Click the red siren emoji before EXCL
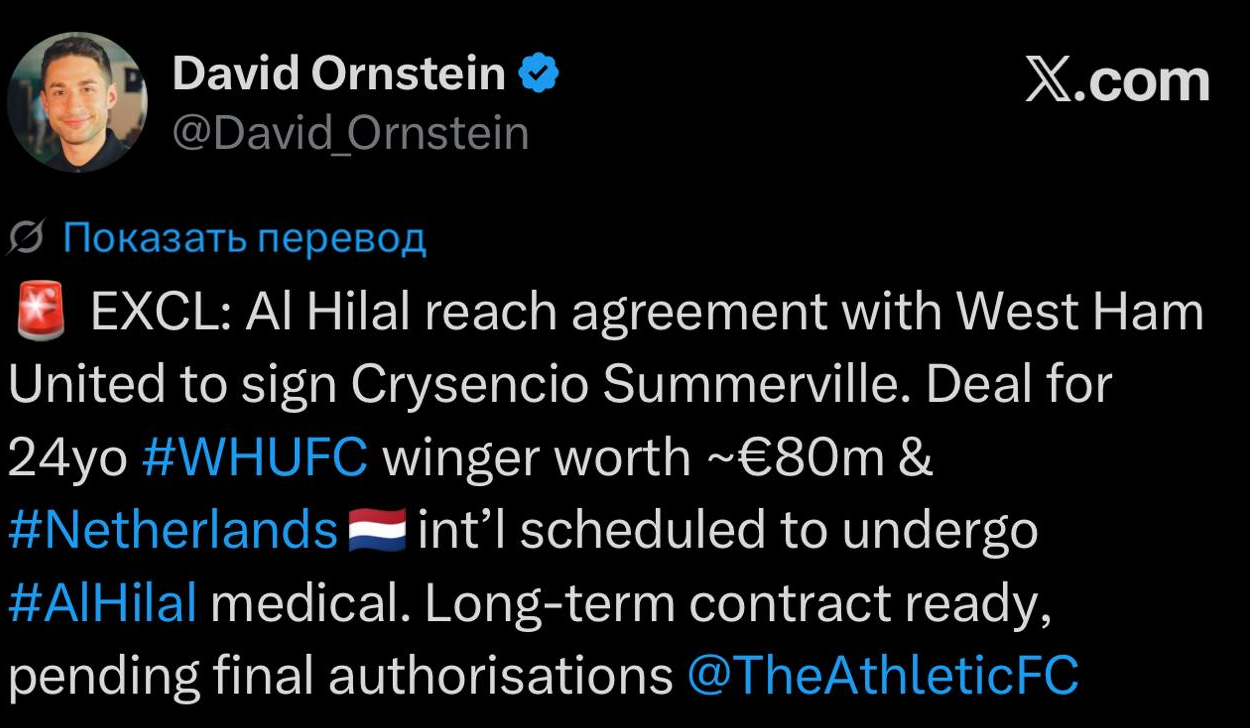Image resolution: width=1250 pixels, height=728 pixels. tap(41, 313)
